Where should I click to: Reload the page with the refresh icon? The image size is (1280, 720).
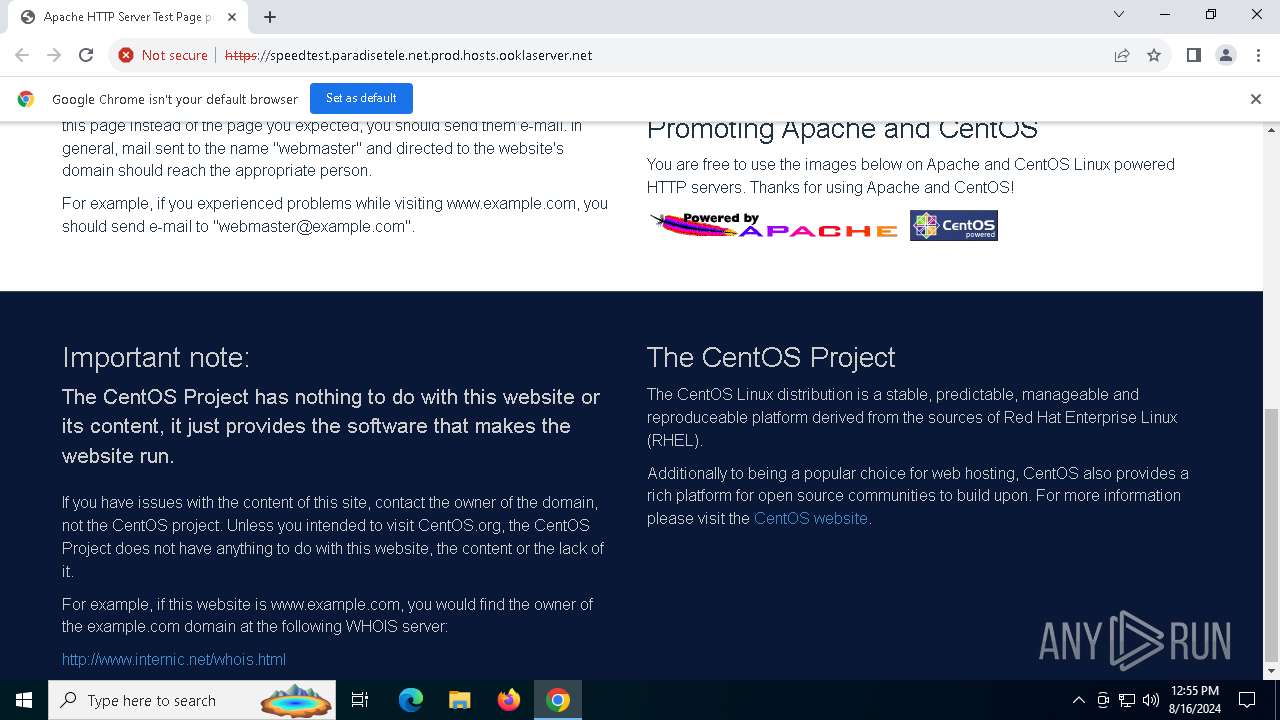(x=86, y=55)
